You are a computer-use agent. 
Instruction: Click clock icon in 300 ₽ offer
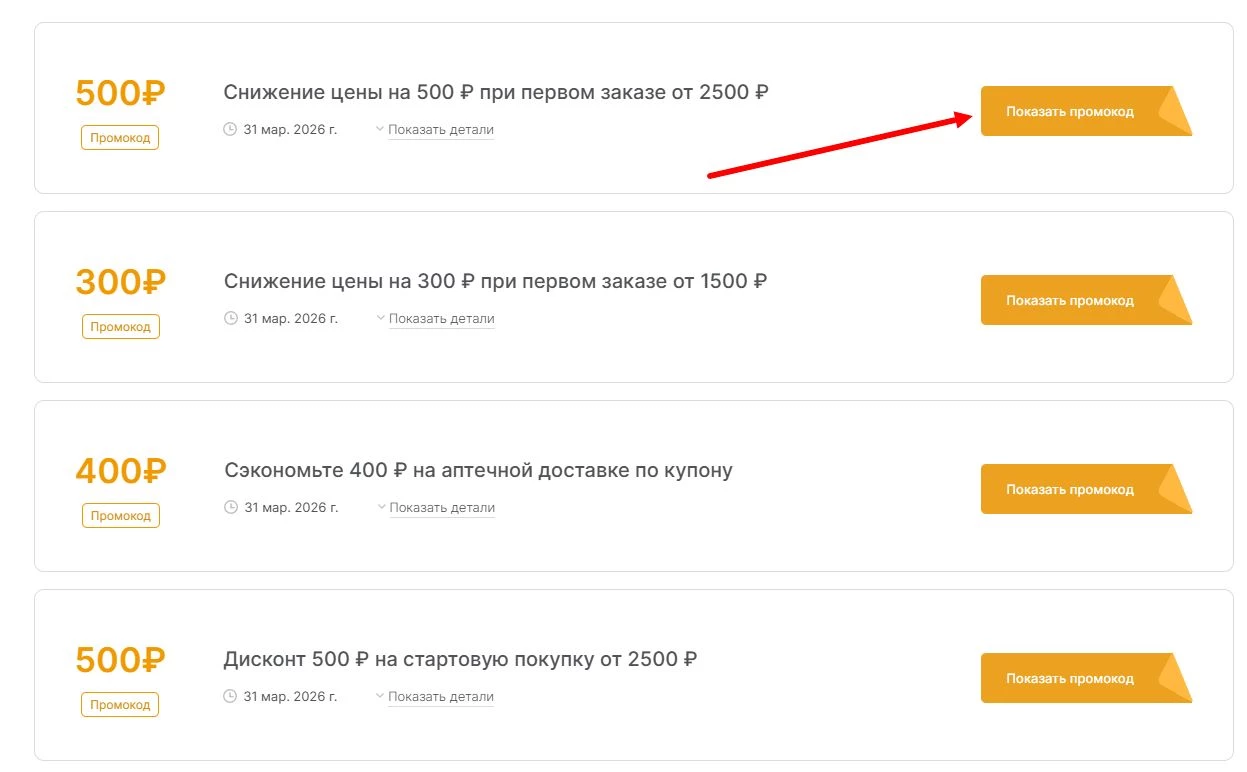(x=230, y=319)
